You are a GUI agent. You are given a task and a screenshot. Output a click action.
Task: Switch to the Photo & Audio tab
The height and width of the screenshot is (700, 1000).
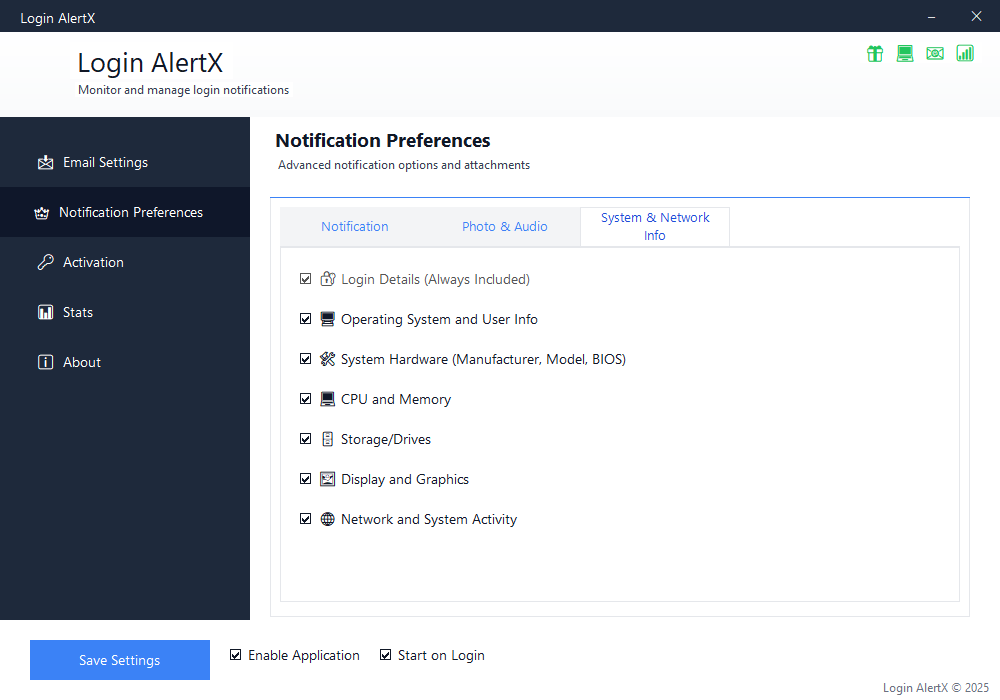504,227
